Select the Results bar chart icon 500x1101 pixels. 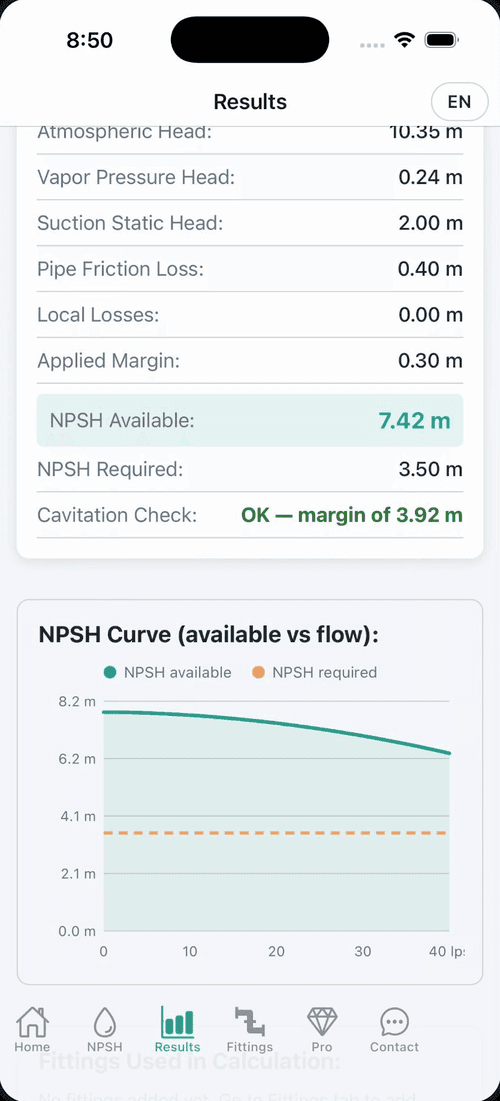tap(178, 1022)
